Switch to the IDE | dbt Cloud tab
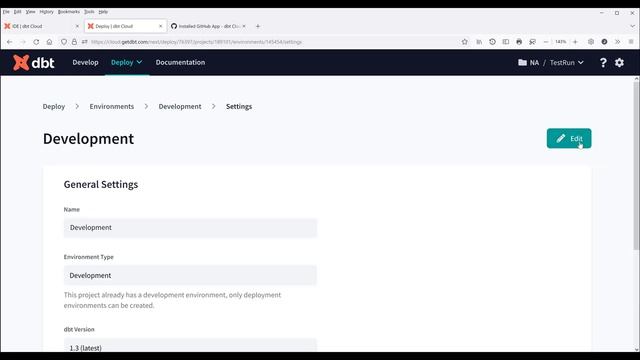This screenshot has height=360, width=640. click(x=41, y=26)
